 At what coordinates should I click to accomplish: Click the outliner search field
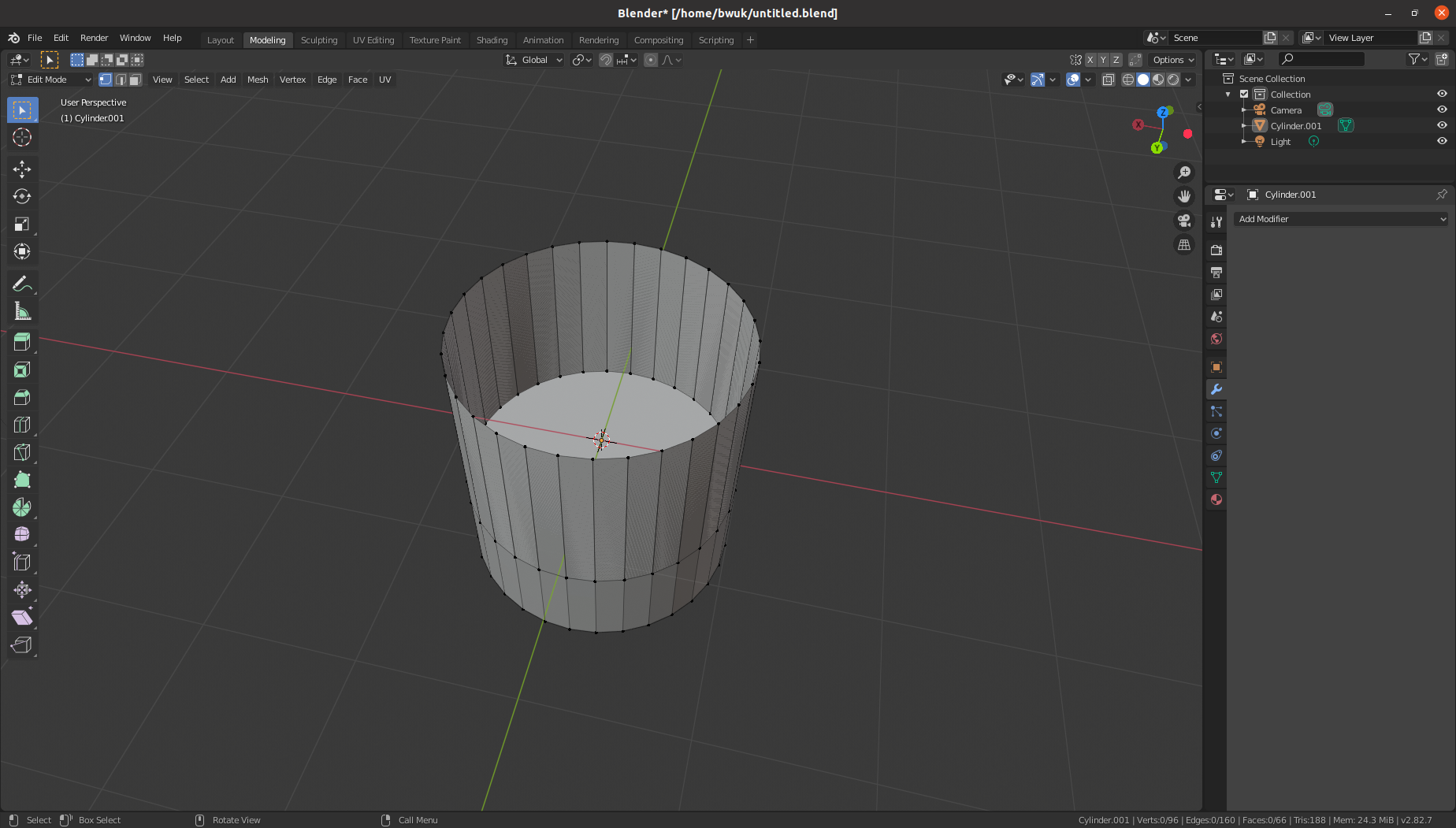coord(1321,58)
